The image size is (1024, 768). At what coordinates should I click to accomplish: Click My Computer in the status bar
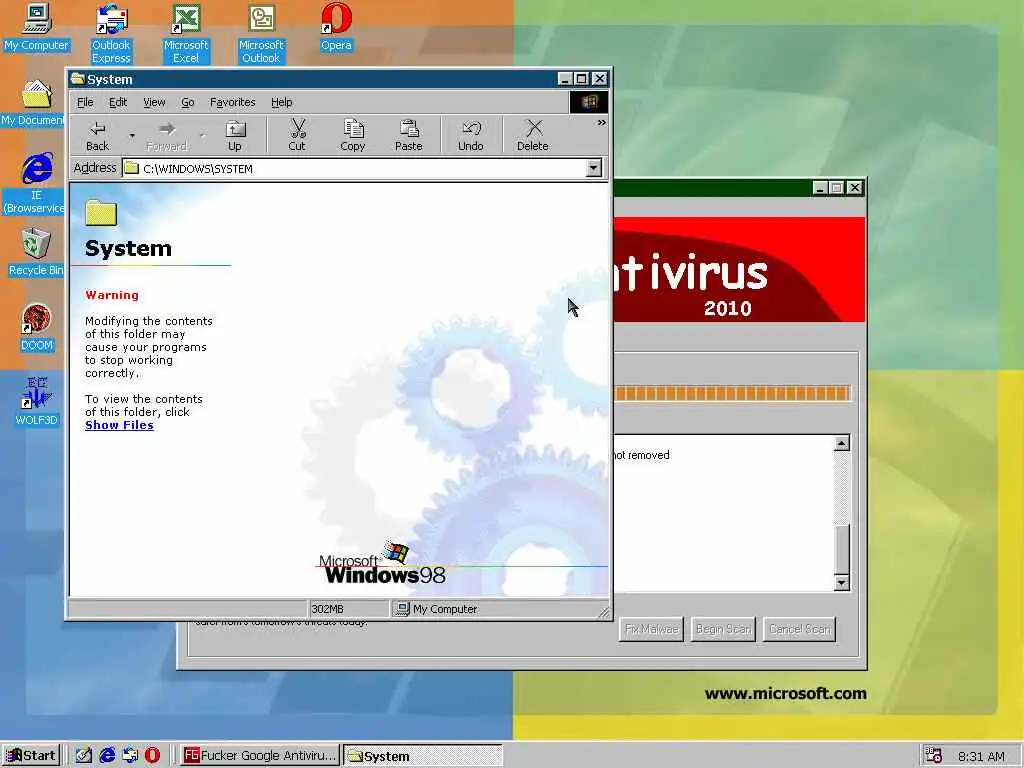pyautogui.click(x=436, y=609)
